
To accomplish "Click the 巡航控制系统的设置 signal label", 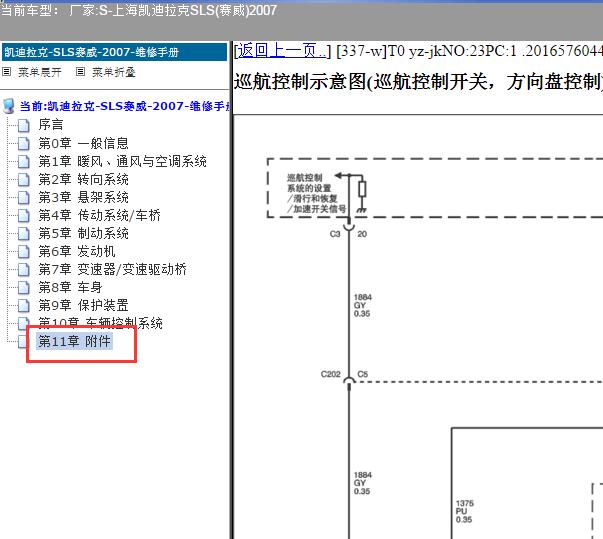I will 316,193.
